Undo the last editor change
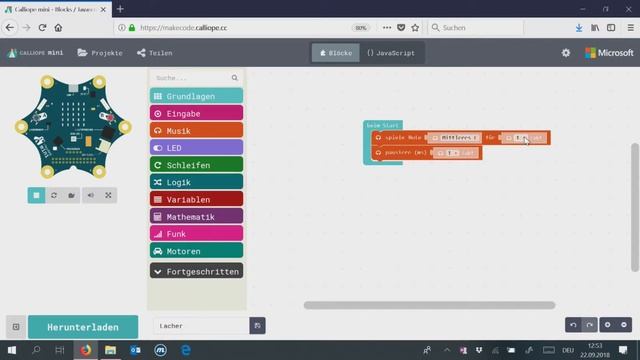The height and width of the screenshot is (360, 640). (573, 325)
